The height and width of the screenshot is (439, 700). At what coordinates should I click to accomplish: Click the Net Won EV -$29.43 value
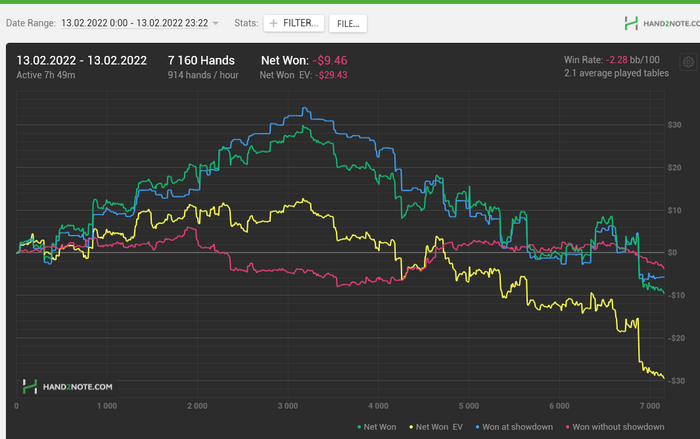tap(331, 75)
